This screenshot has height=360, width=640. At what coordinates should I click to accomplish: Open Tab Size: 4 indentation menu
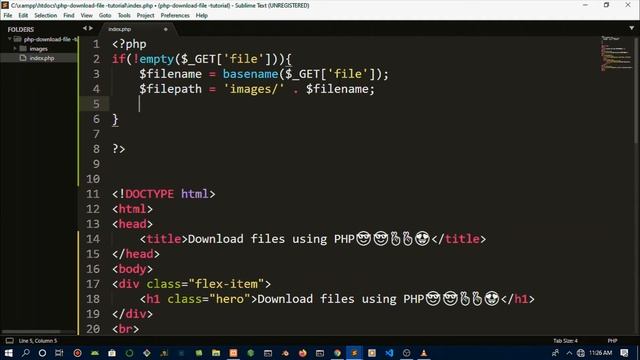pos(565,340)
